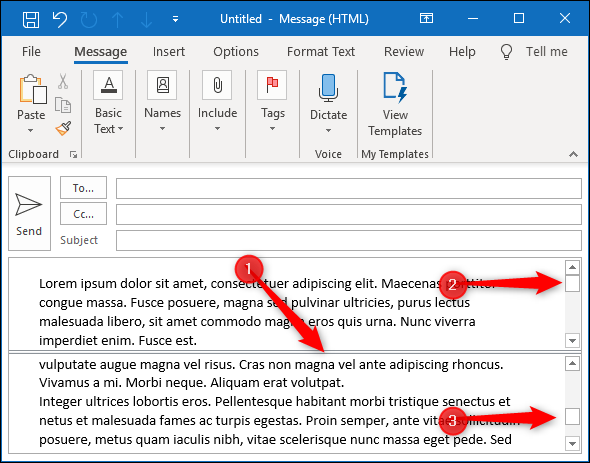590x463 pixels.
Task: Open the File menu
Action: coord(31,52)
